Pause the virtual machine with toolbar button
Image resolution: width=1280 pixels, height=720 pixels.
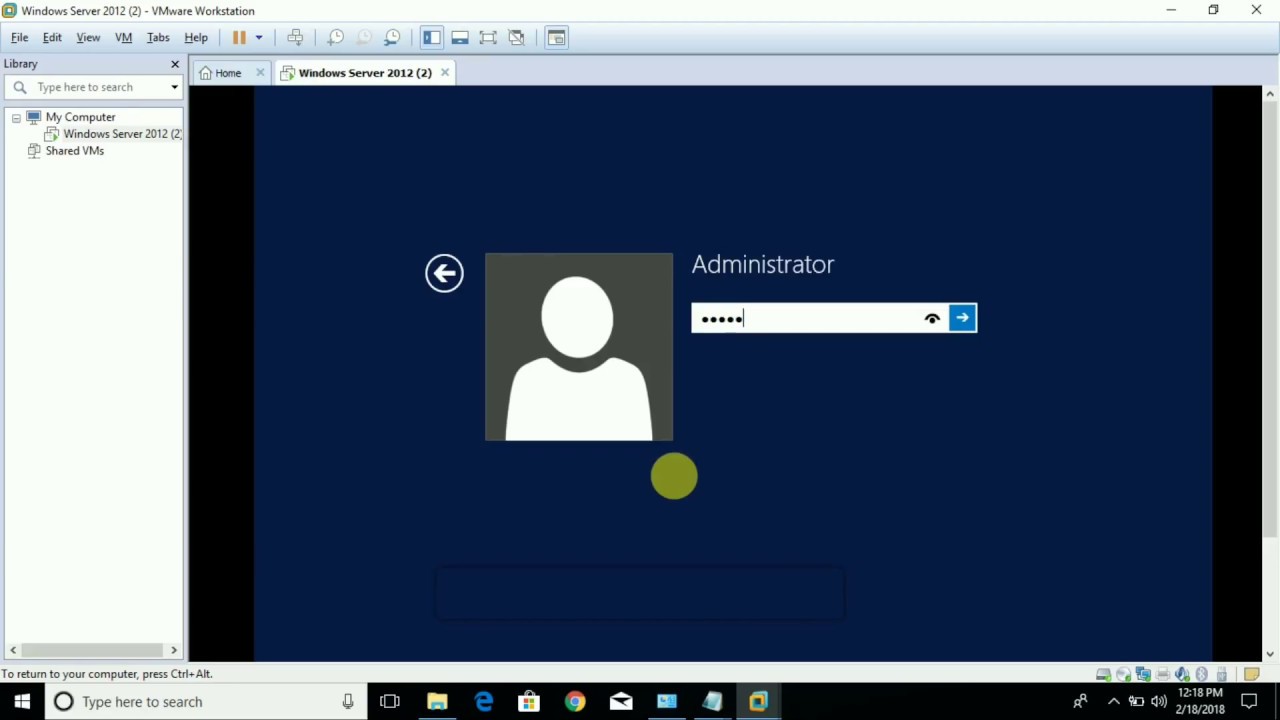239,37
